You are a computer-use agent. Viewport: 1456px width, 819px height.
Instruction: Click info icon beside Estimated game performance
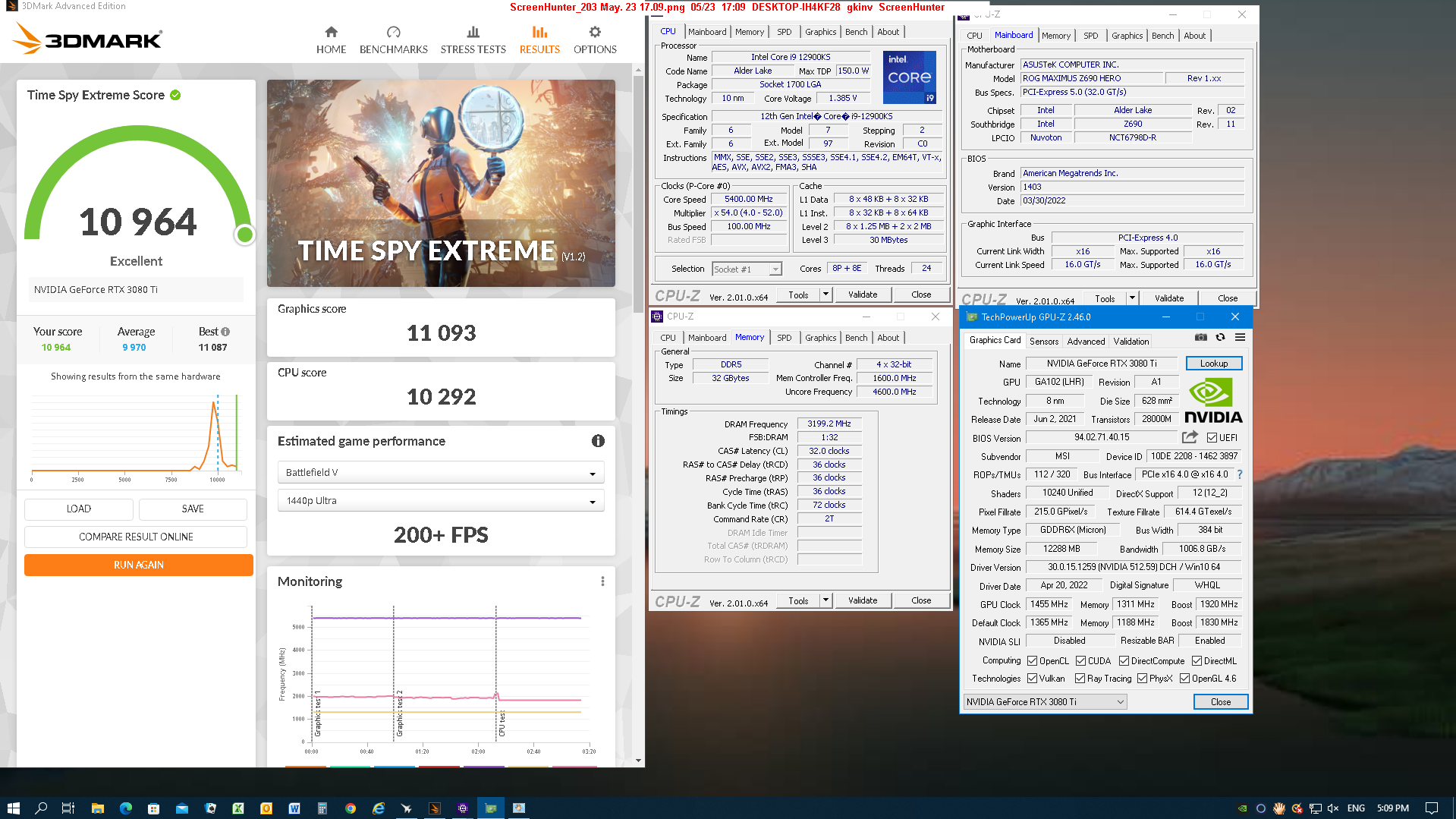point(598,441)
